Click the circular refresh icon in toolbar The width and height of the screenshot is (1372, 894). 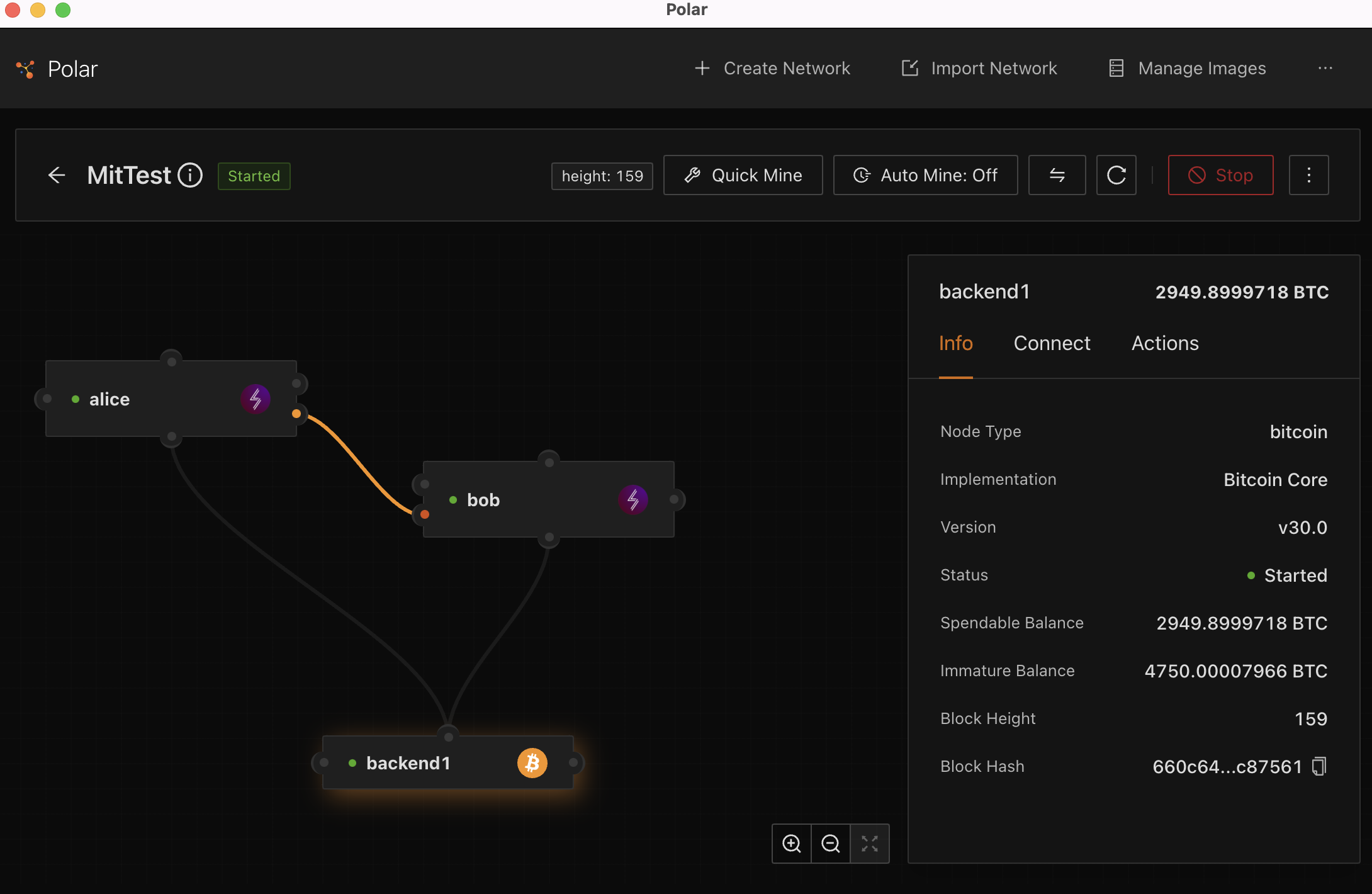point(1116,175)
